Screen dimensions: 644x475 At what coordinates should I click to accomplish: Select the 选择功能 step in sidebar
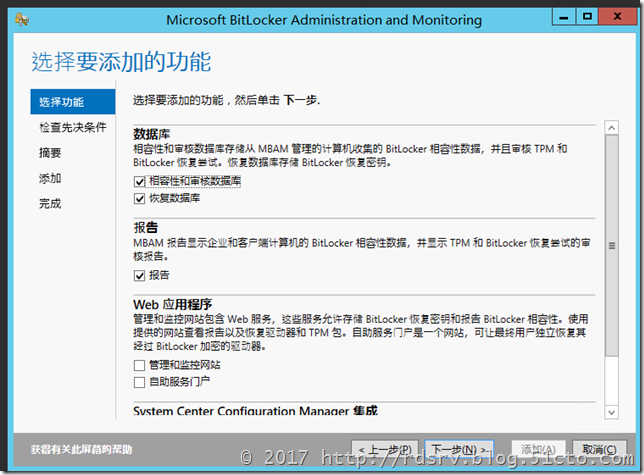pos(73,102)
